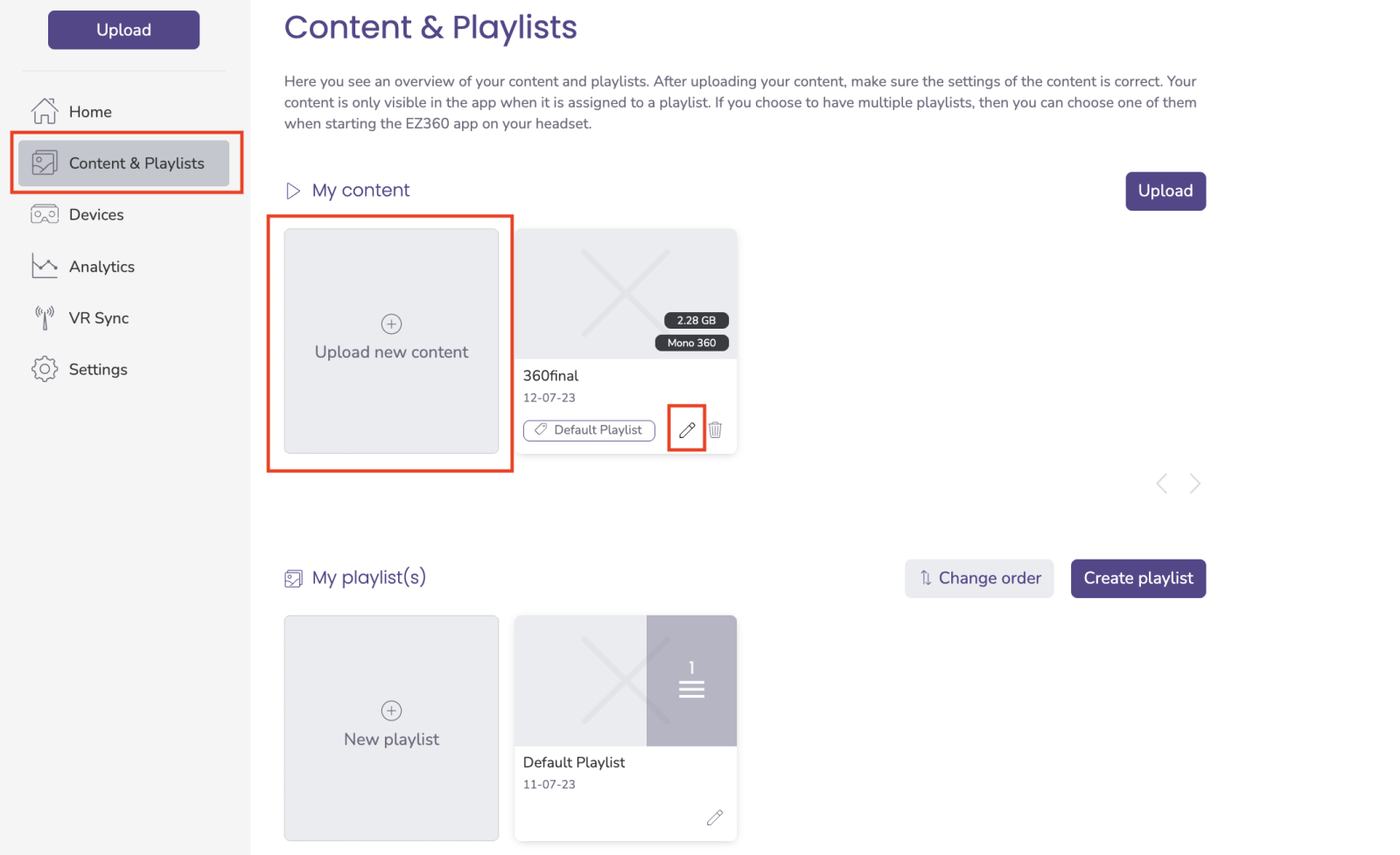The image size is (1400, 855).
Task: Click the plus icon in Upload new content
Action: click(391, 324)
